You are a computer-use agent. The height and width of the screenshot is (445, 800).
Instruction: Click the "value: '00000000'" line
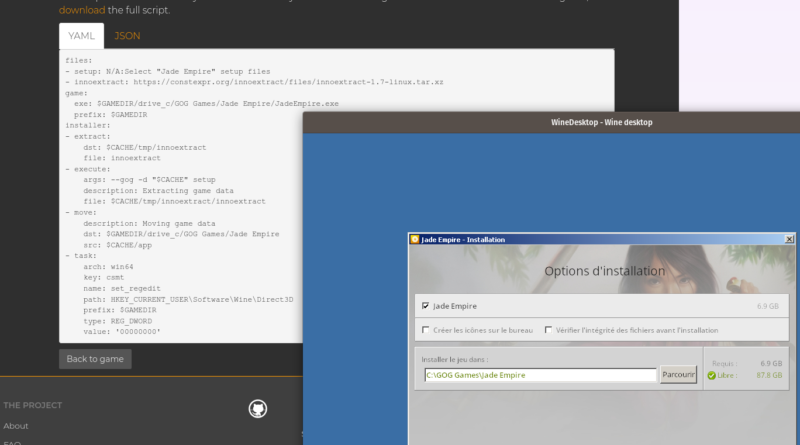pyautogui.click(x=122, y=332)
